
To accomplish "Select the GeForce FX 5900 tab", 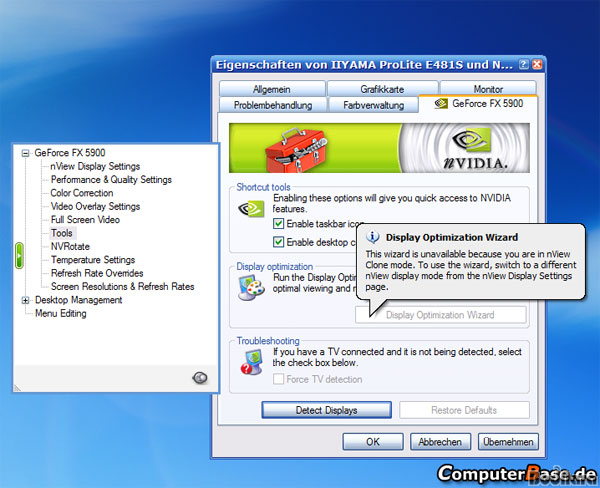I will (478, 103).
